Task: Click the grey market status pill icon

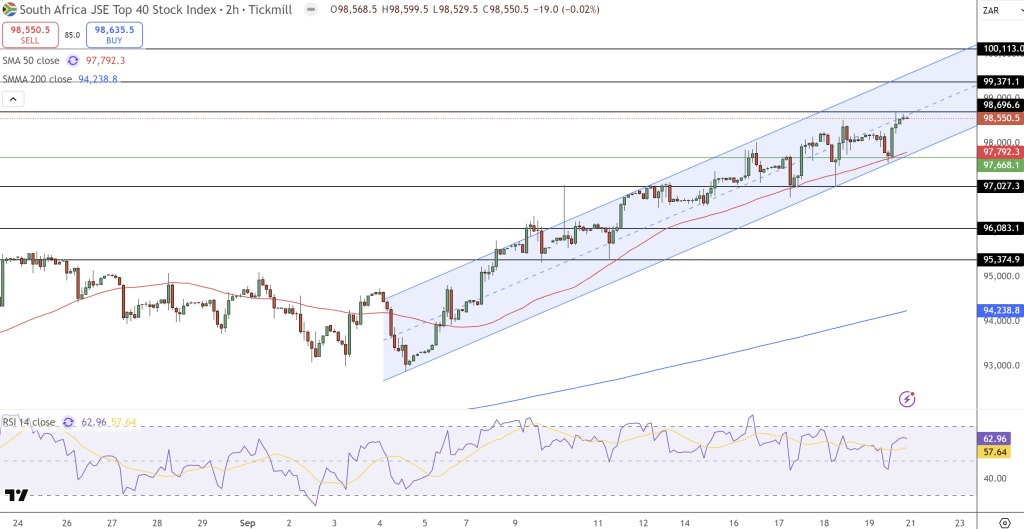Action: [312, 10]
